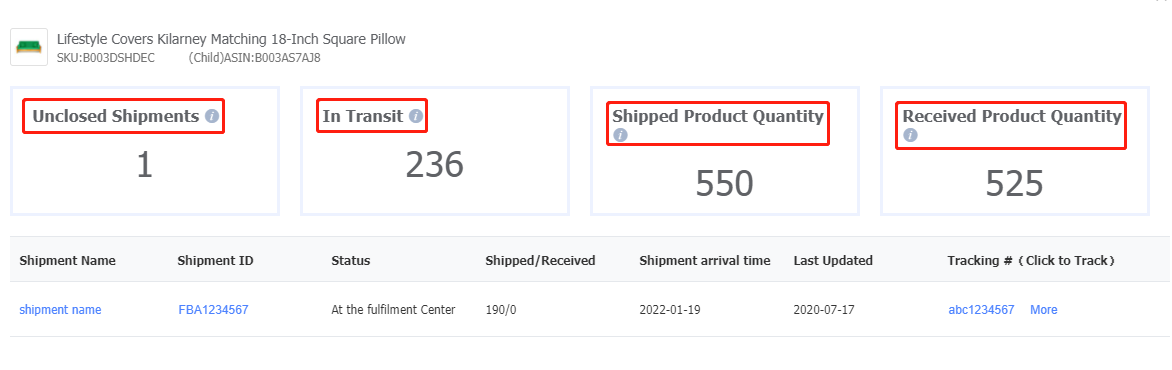Click the info icon under Shipped Product Quantity

pos(620,135)
